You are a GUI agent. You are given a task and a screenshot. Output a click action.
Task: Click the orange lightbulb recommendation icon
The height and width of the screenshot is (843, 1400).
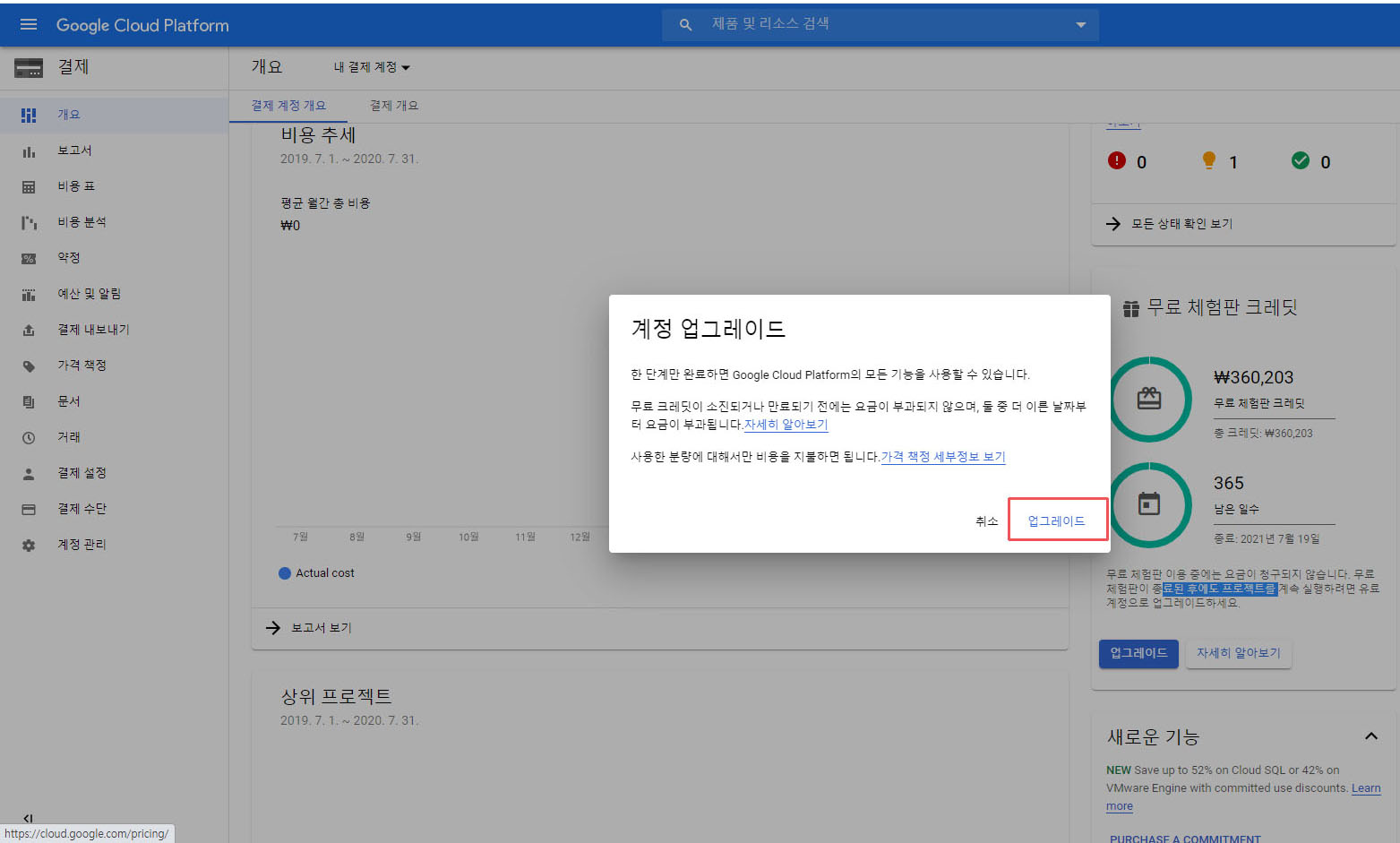[1209, 160]
